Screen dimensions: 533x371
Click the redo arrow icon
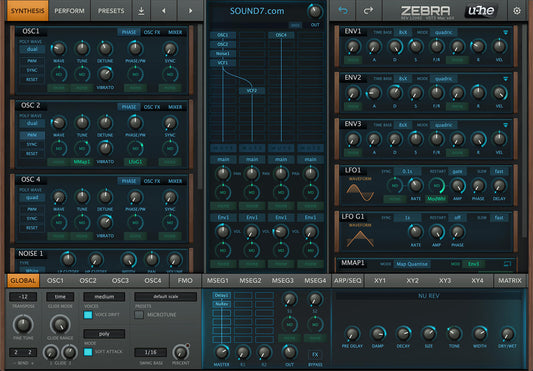368,11
